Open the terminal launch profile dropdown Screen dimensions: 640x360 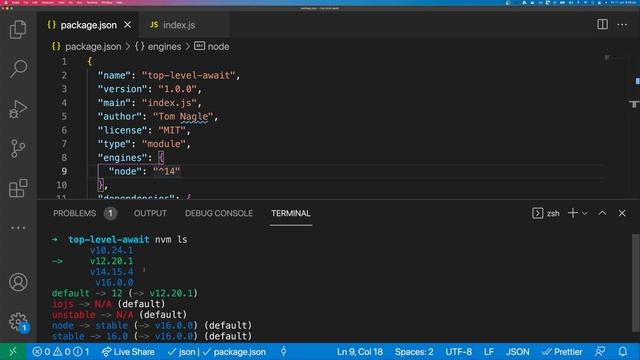585,213
